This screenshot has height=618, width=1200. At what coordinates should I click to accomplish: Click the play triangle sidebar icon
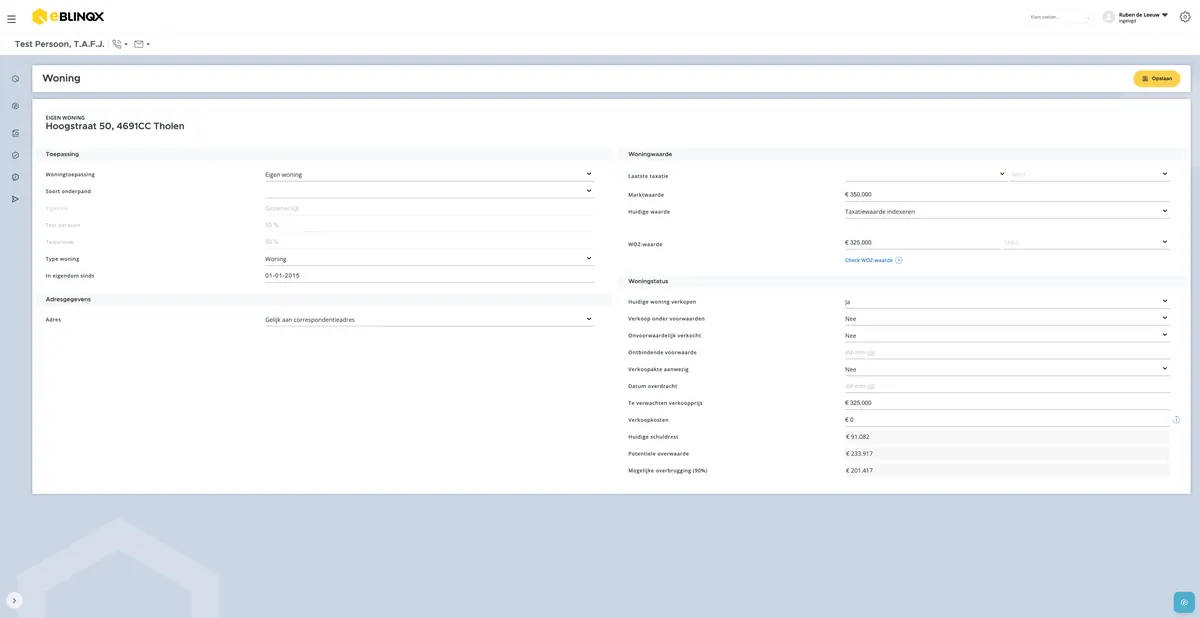click(15, 199)
